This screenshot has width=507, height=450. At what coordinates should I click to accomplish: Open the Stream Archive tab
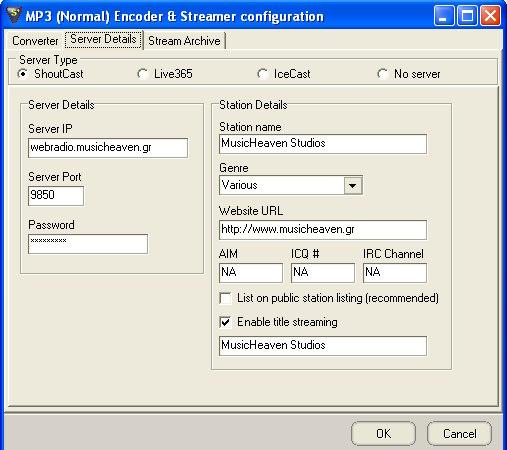pos(184,41)
